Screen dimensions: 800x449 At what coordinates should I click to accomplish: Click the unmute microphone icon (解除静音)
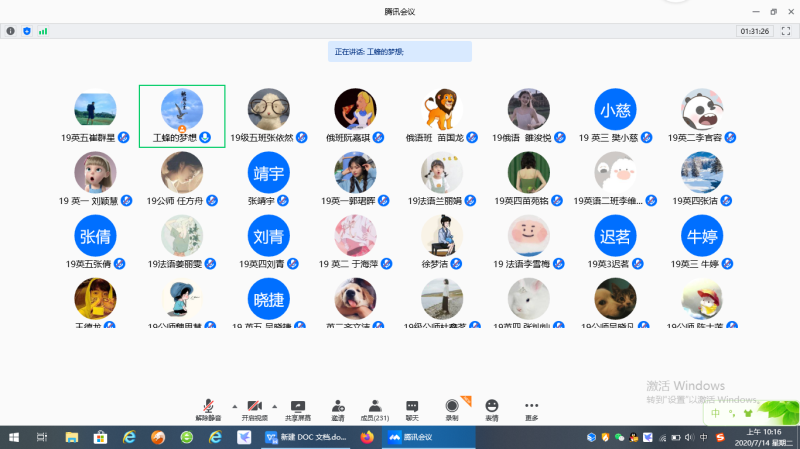208,406
